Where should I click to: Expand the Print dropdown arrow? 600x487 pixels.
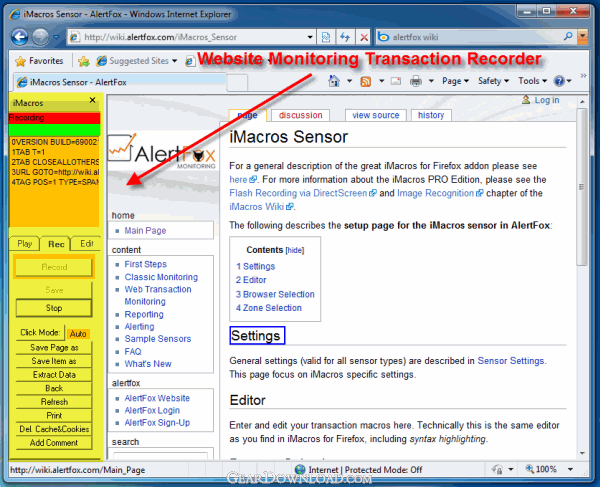(431, 81)
